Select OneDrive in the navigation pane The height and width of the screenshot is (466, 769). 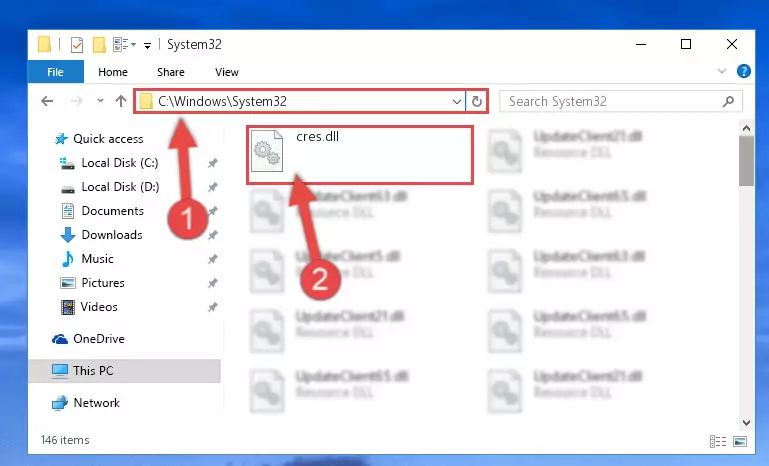tap(98, 339)
